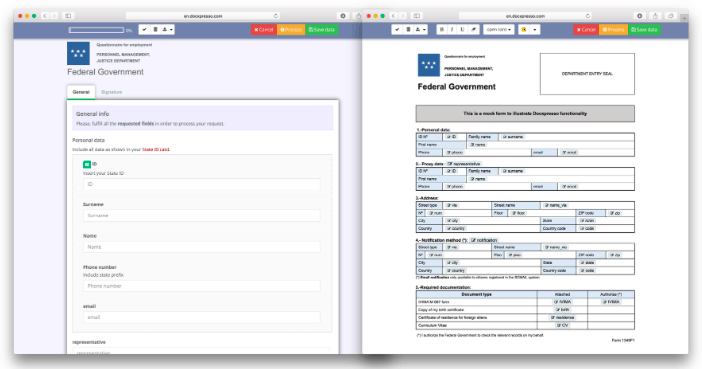Click the trash icon in left toolbar
The height and width of the screenshot is (369, 702).
(x=155, y=30)
